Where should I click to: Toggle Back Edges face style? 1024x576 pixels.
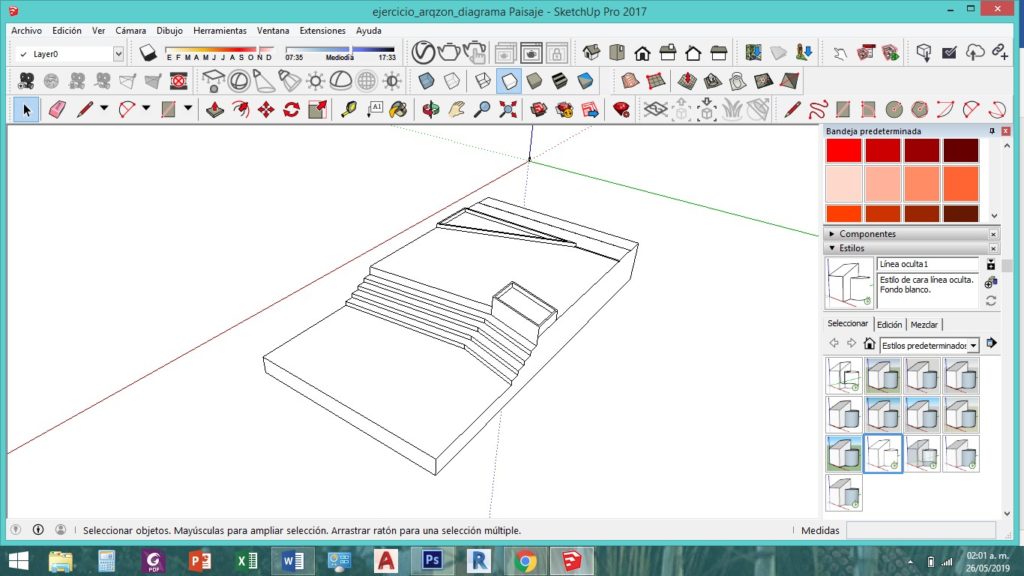tap(452, 81)
